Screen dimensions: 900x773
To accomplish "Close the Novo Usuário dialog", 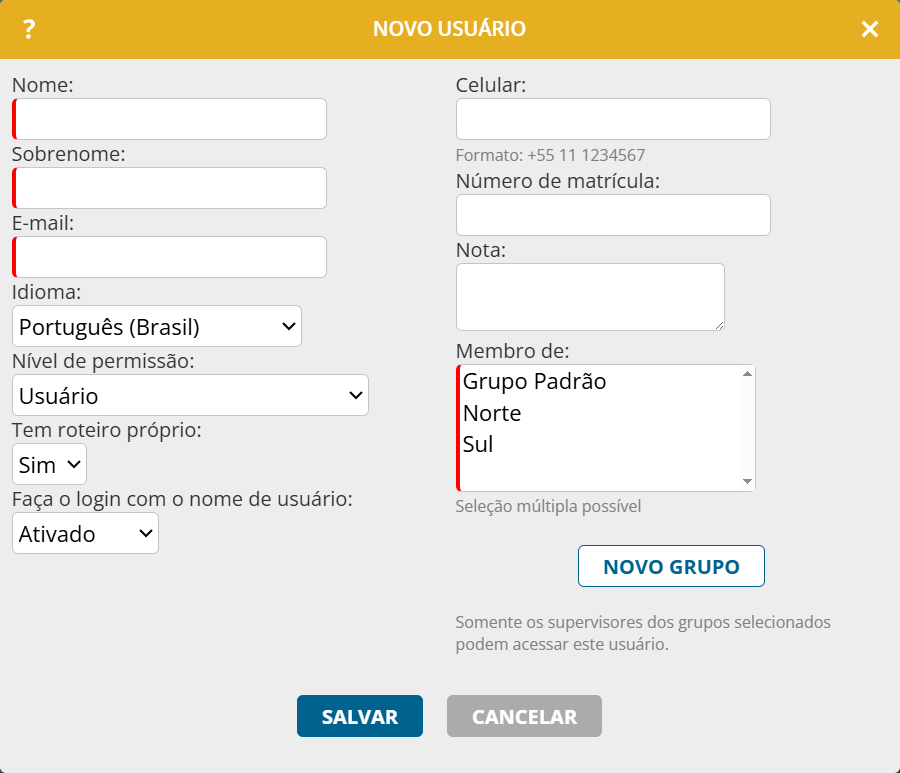I will pyautogui.click(x=870, y=29).
